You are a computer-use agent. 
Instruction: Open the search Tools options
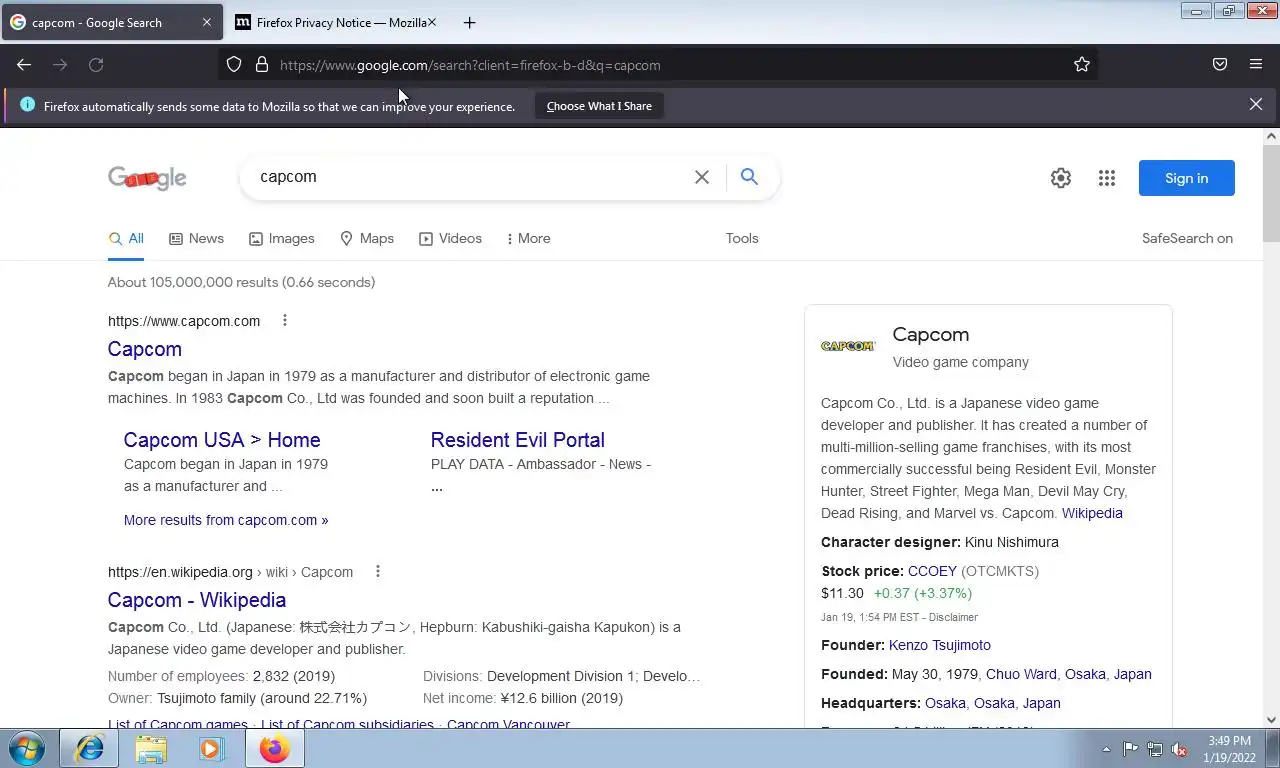pyautogui.click(x=742, y=239)
